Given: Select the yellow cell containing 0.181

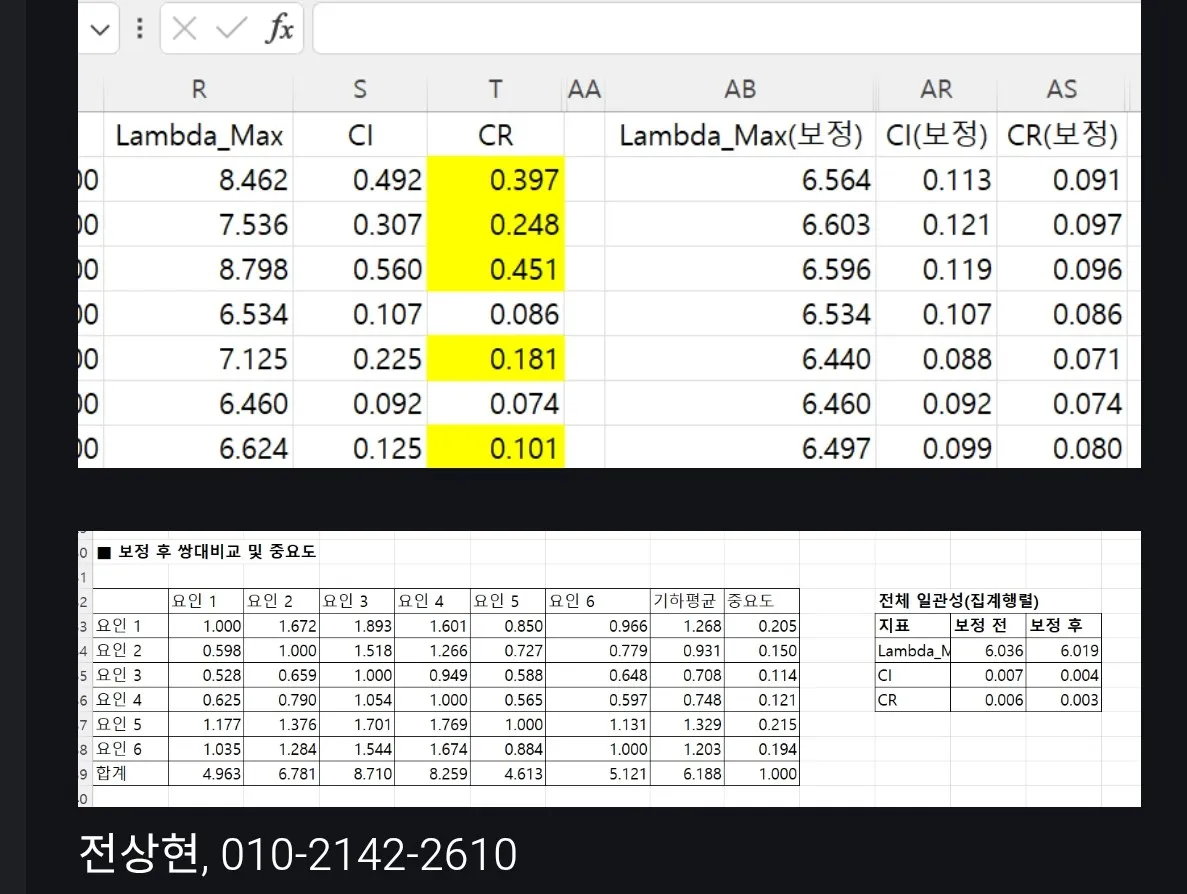Looking at the screenshot, I should tap(495, 358).
